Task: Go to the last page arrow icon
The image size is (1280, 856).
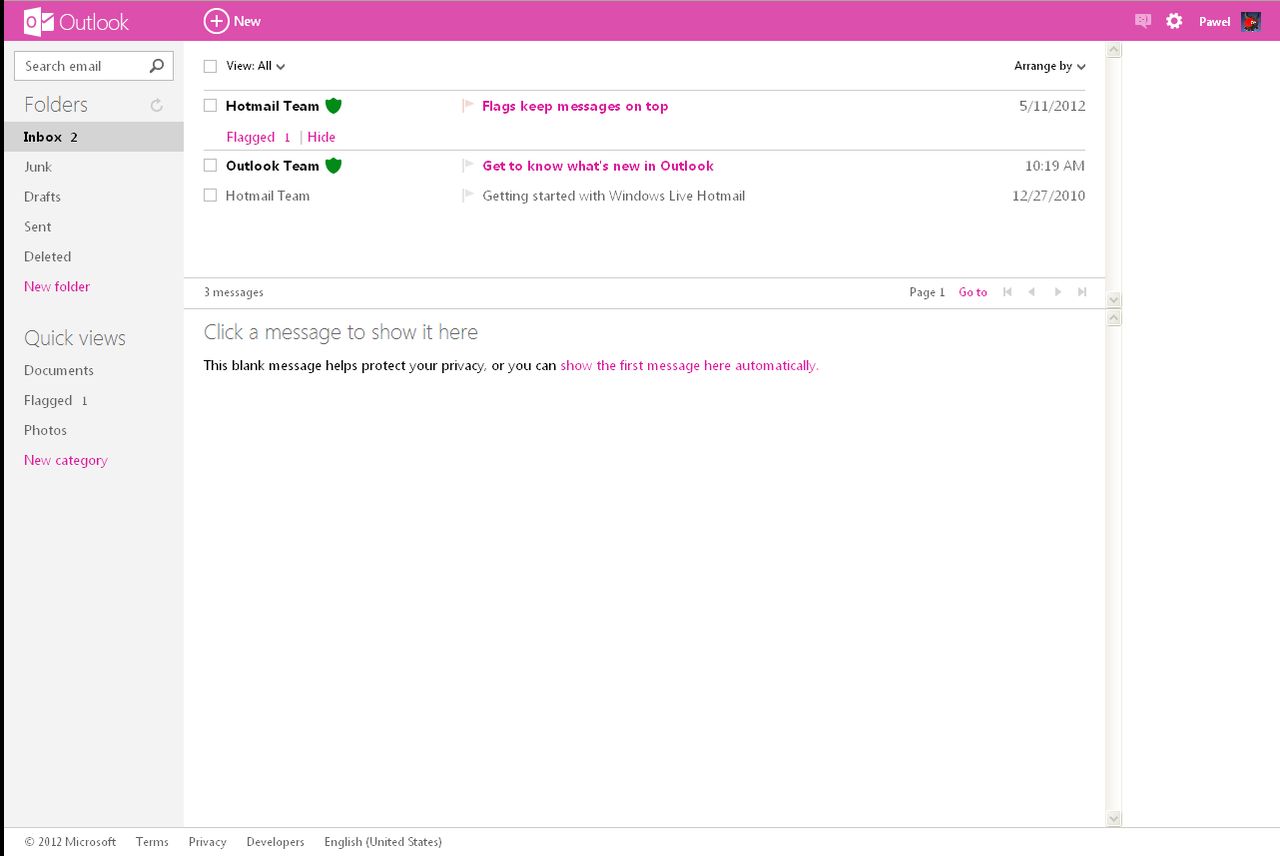Action: point(1082,292)
